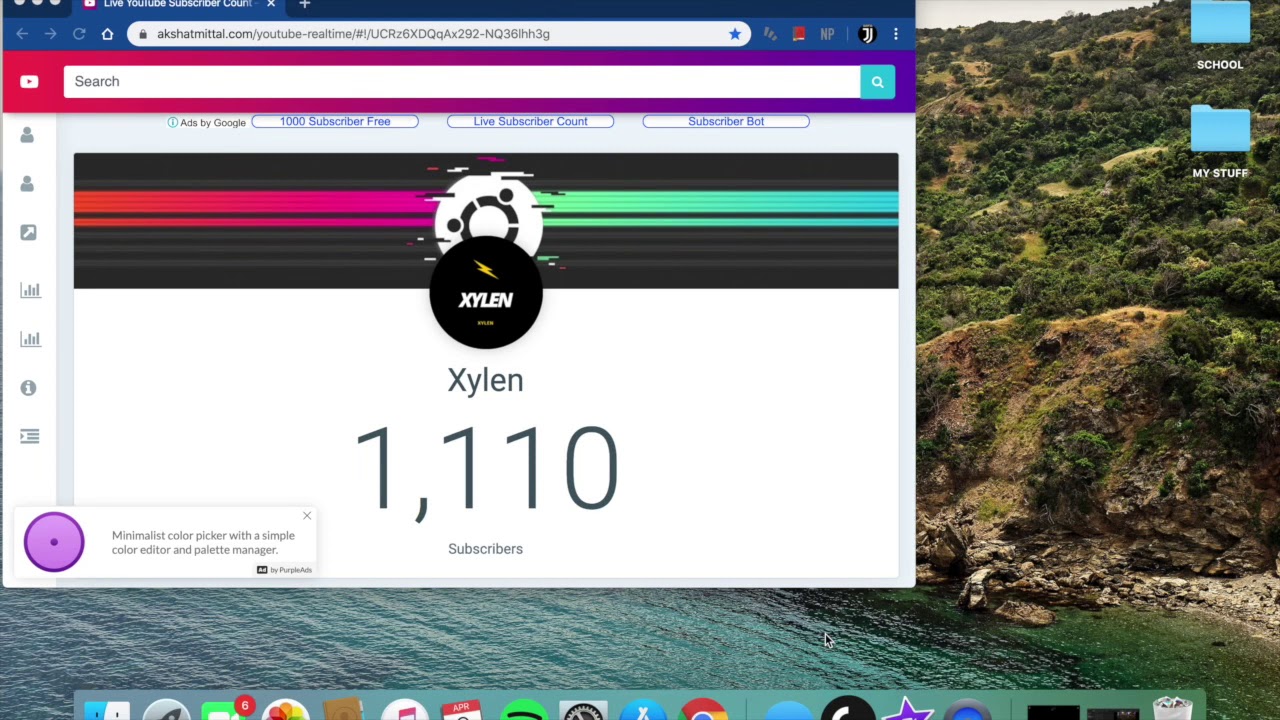This screenshot has width=1280, height=720.
Task: Open Chrome in the Dock
Action: (x=703, y=708)
